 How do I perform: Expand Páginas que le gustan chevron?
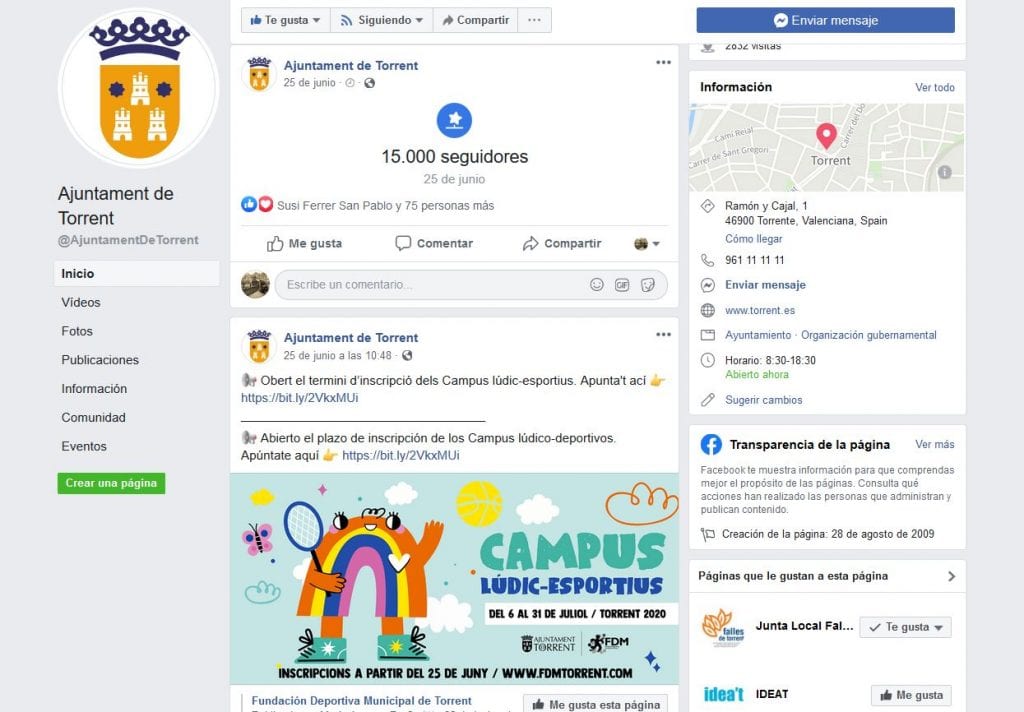(951, 576)
